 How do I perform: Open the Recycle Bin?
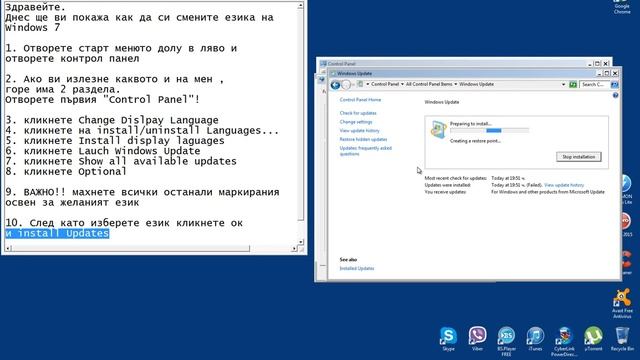pos(622,339)
